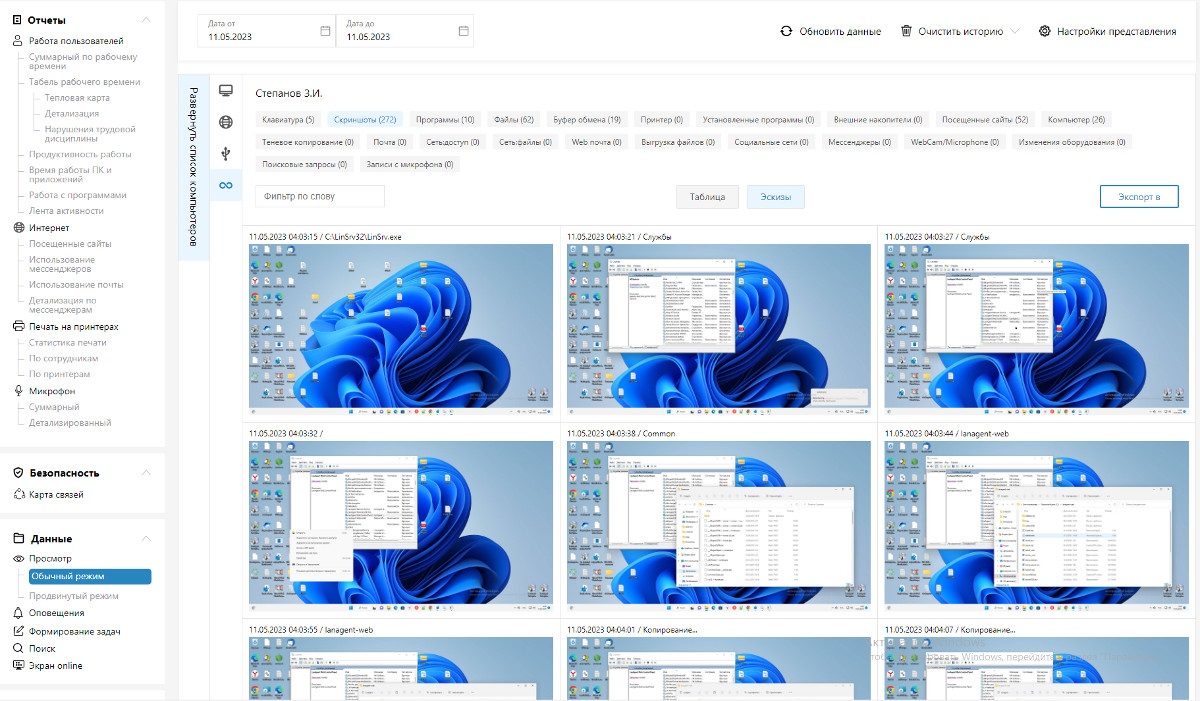Open calendar icon in Дата от field
The image size is (1200, 701).
pos(325,31)
